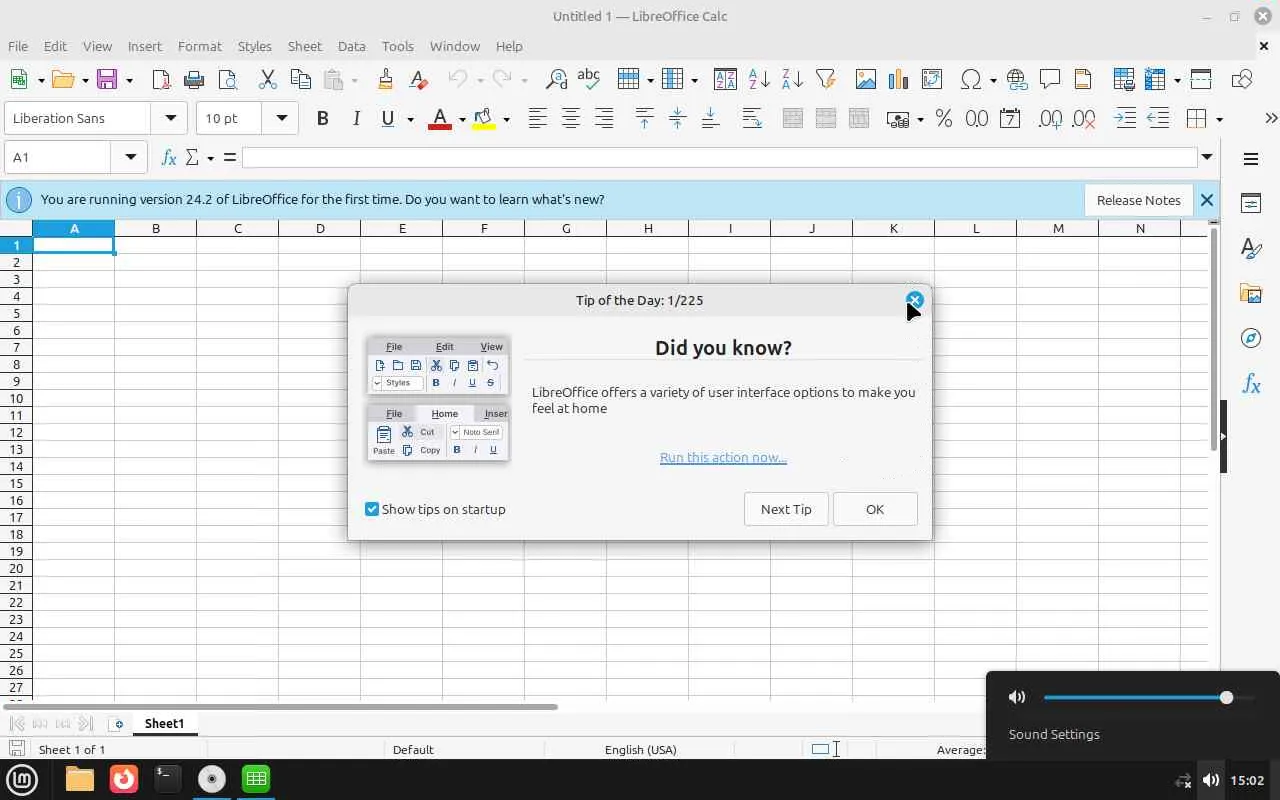Toggle underline formatting

(x=388, y=119)
